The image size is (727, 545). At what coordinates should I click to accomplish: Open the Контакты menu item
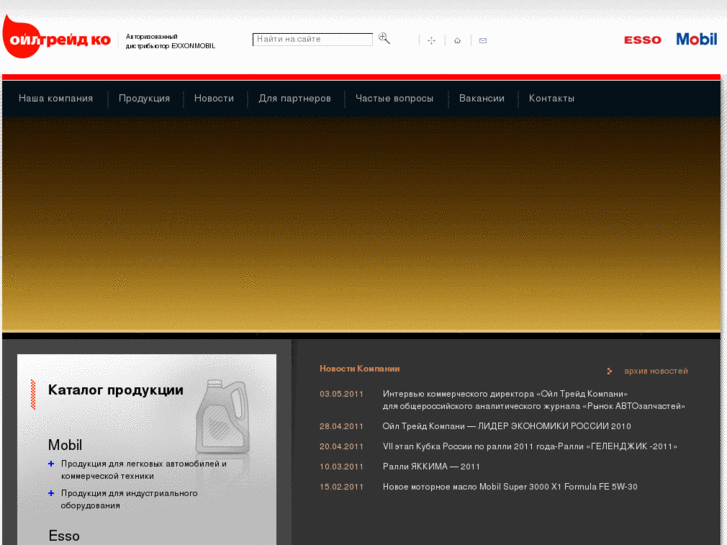click(x=552, y=98)
